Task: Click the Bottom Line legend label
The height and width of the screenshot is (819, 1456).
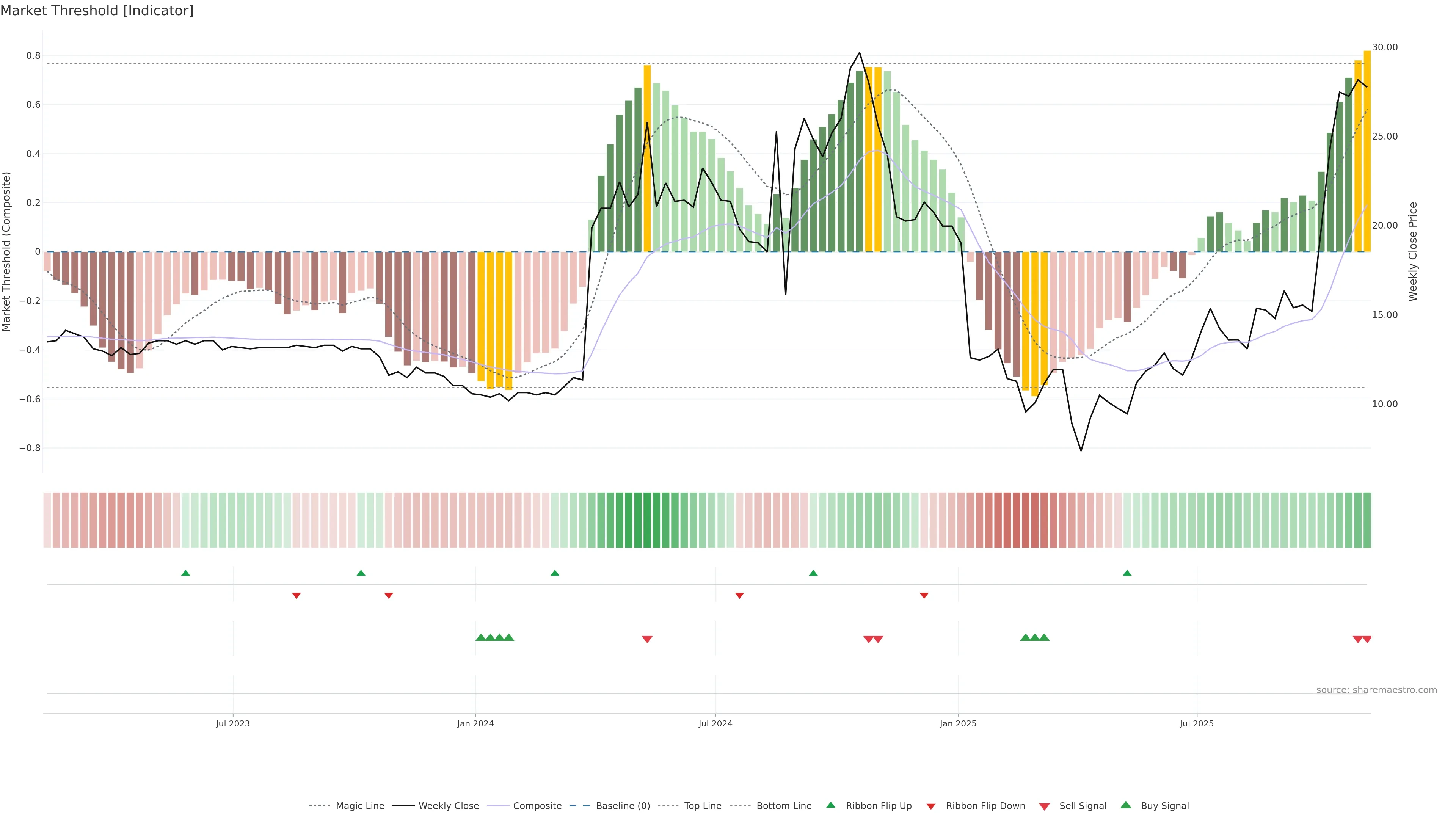Action: click(783, 806)
